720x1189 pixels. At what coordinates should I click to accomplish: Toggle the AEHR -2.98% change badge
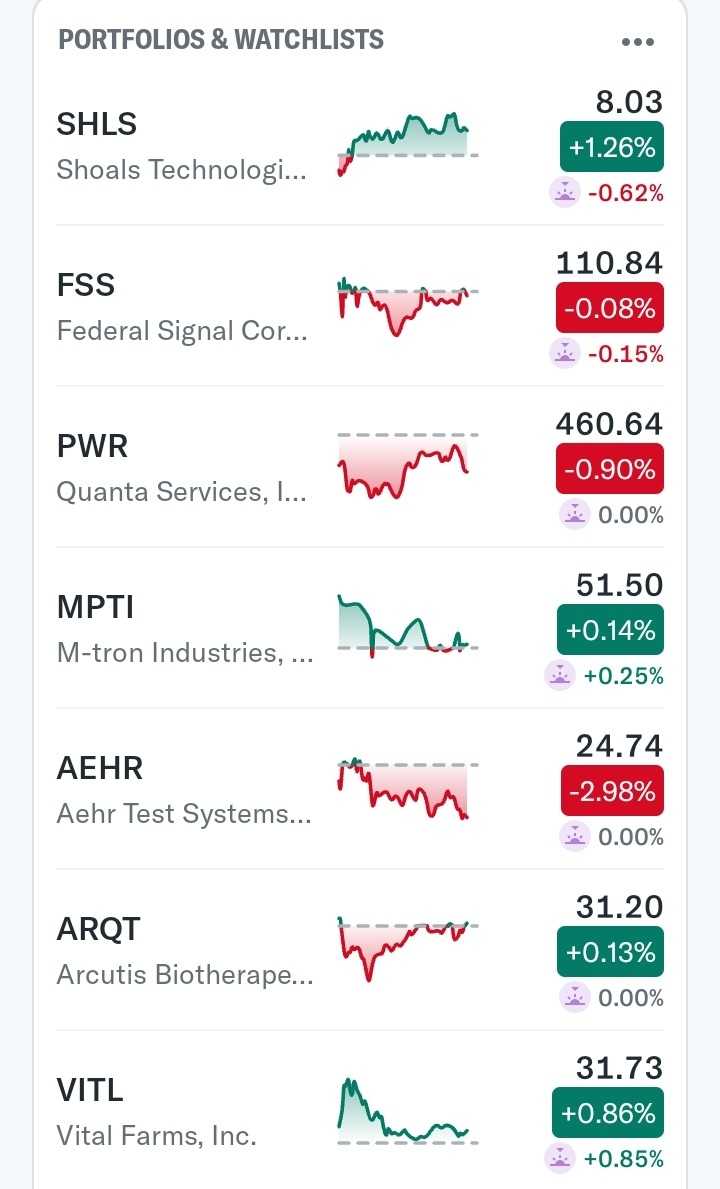click(611, 791)
